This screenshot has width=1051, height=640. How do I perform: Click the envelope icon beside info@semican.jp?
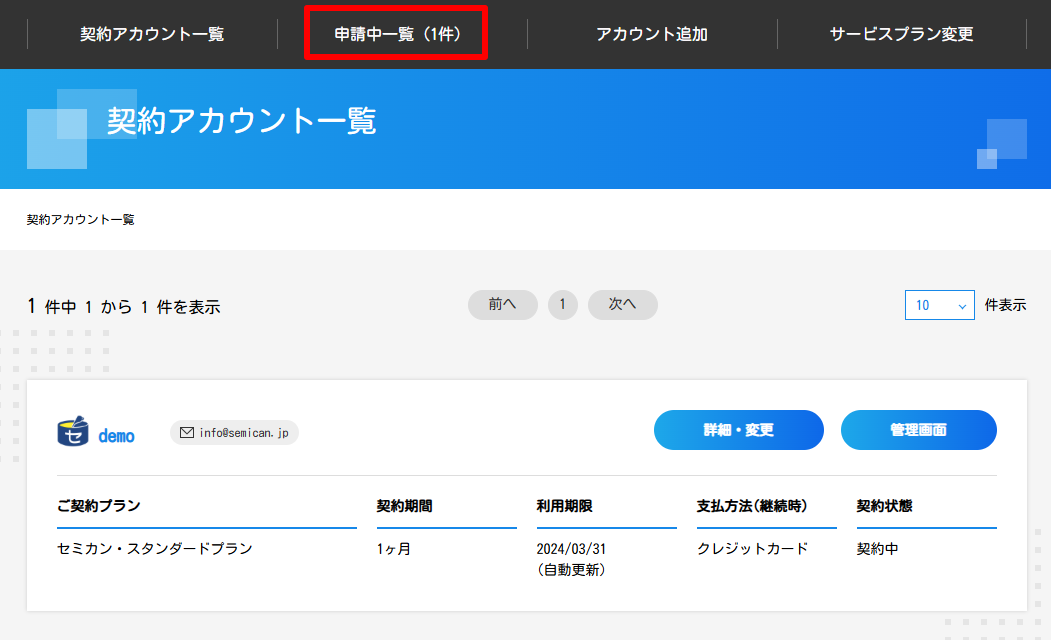187,433
